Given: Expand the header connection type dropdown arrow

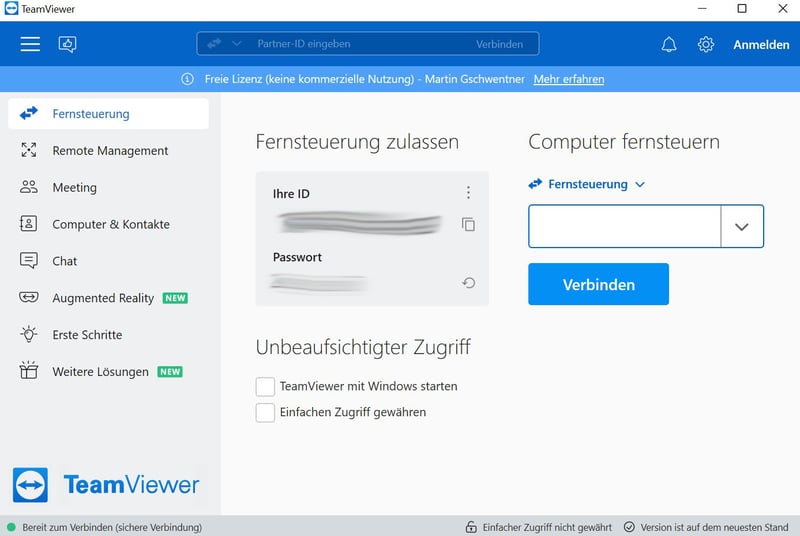Looking at the screenshot, I should (x=237, y=44).
